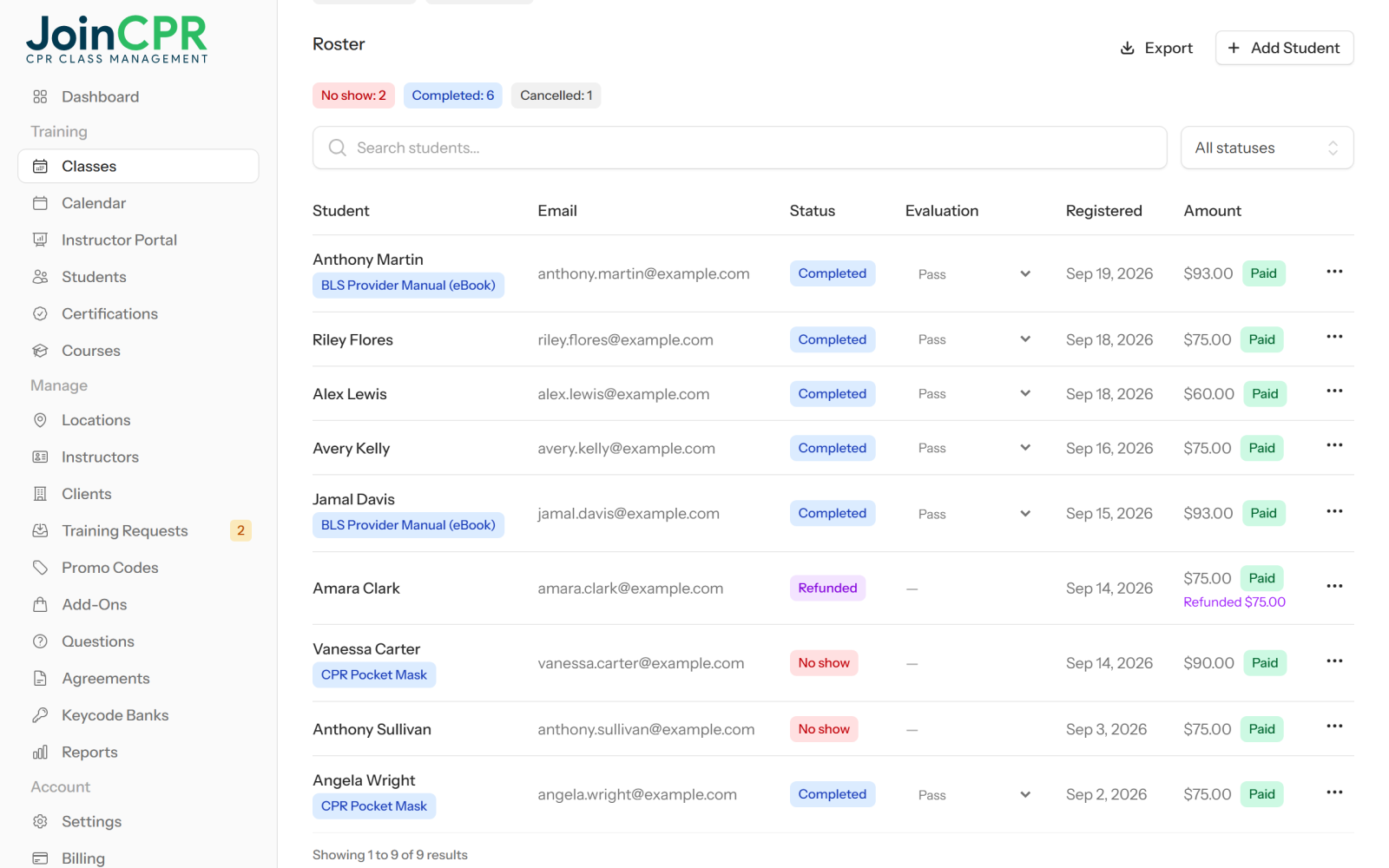Click Anthony Sullivan's No show badge

[x=824, y=729]
